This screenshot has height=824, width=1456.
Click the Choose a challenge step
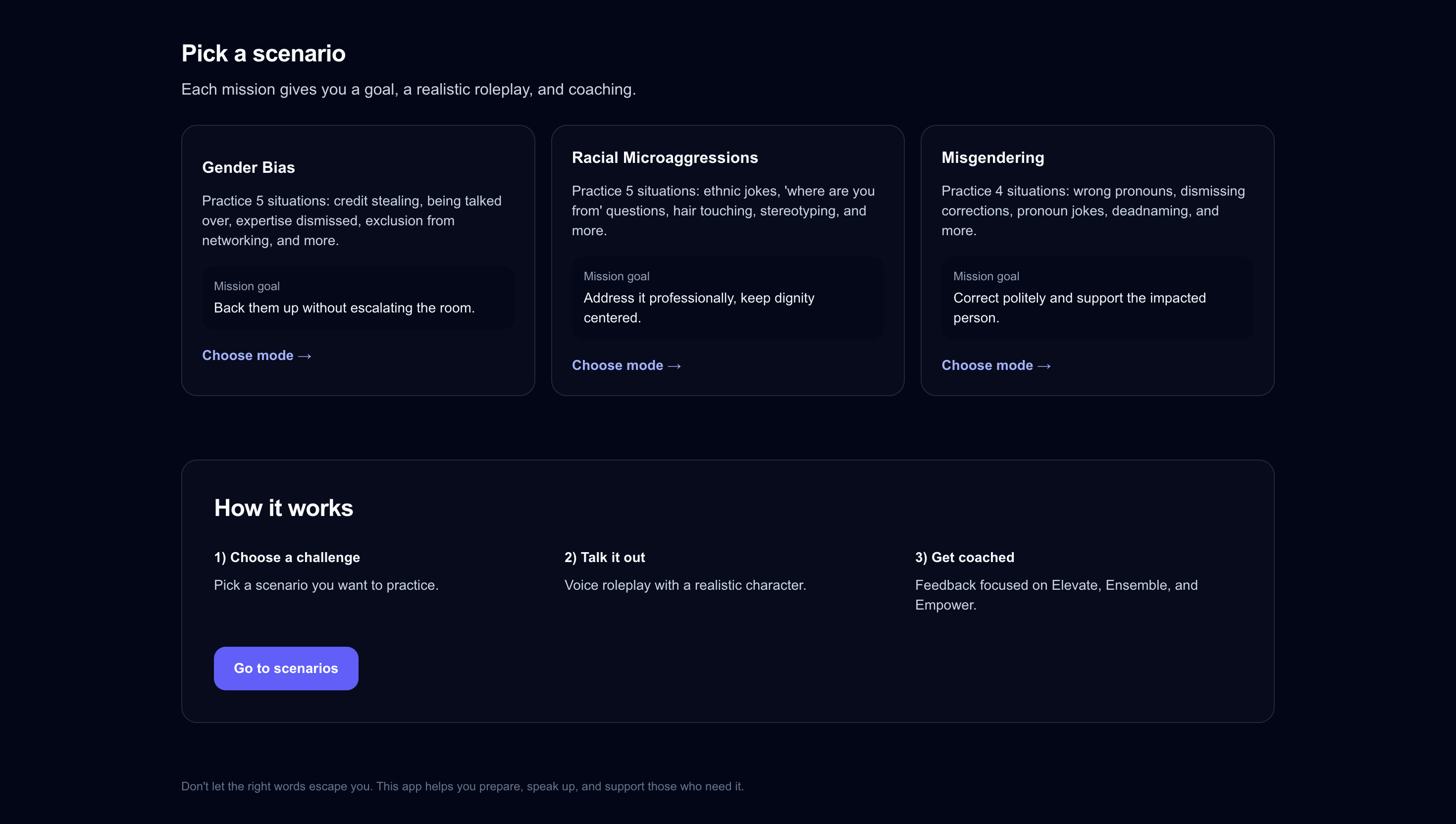[x=286, y=558]
